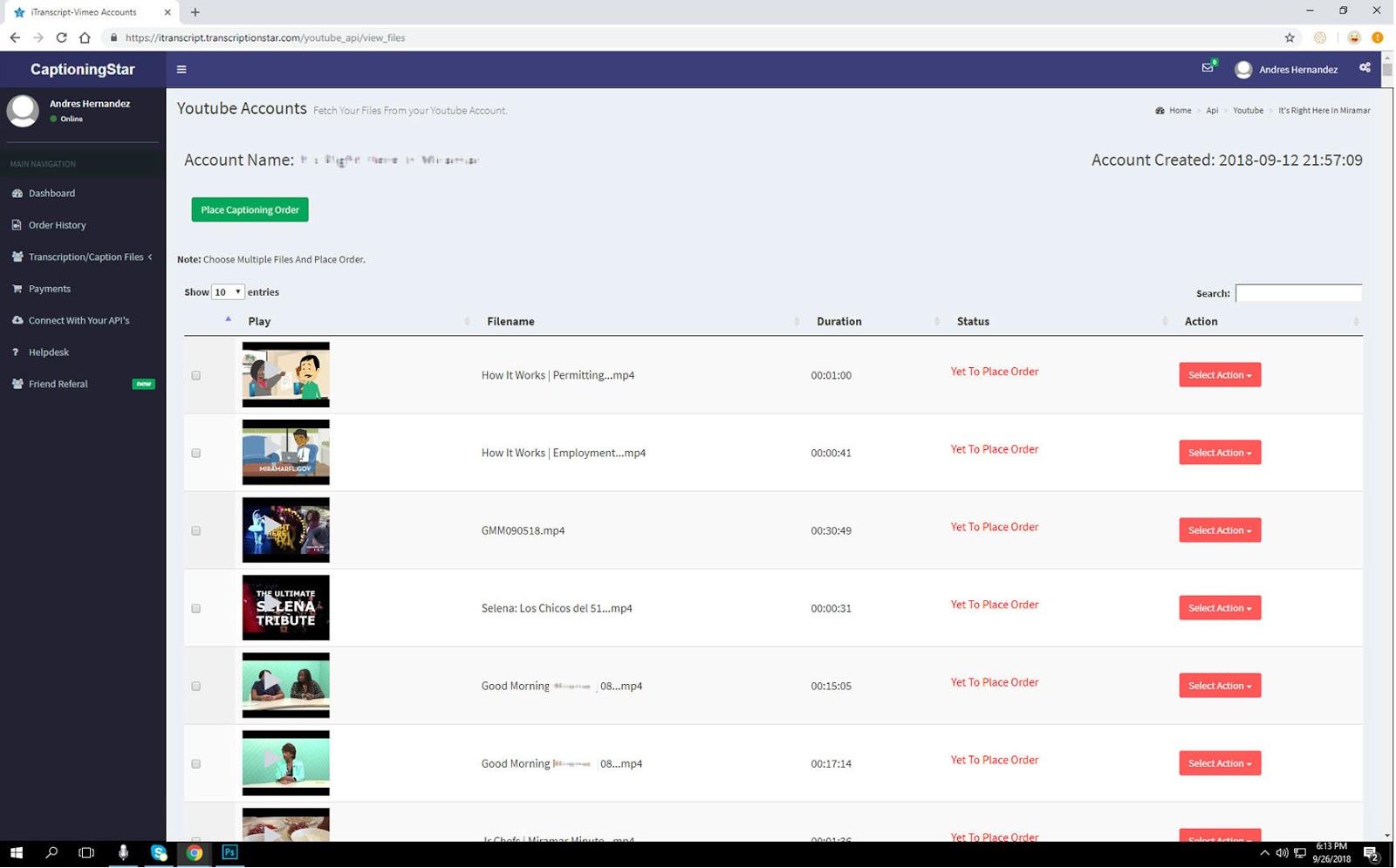Click the Connect With Your API's cloud icon
Viewport: 1396px width, 868px height.
coord(17,321)
